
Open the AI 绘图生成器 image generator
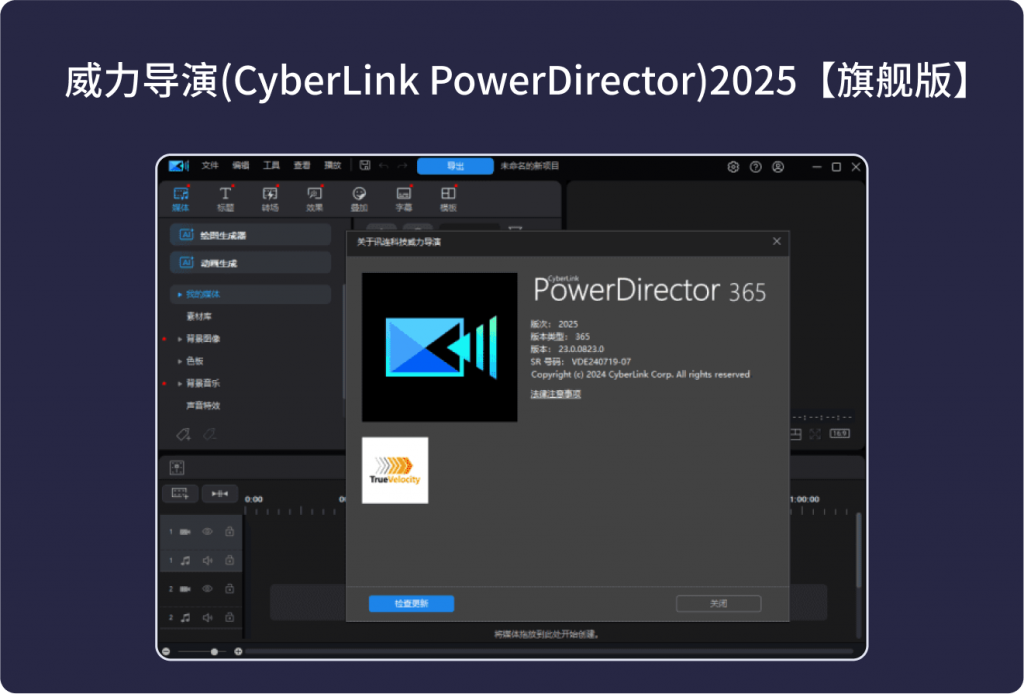coord(251,235)
